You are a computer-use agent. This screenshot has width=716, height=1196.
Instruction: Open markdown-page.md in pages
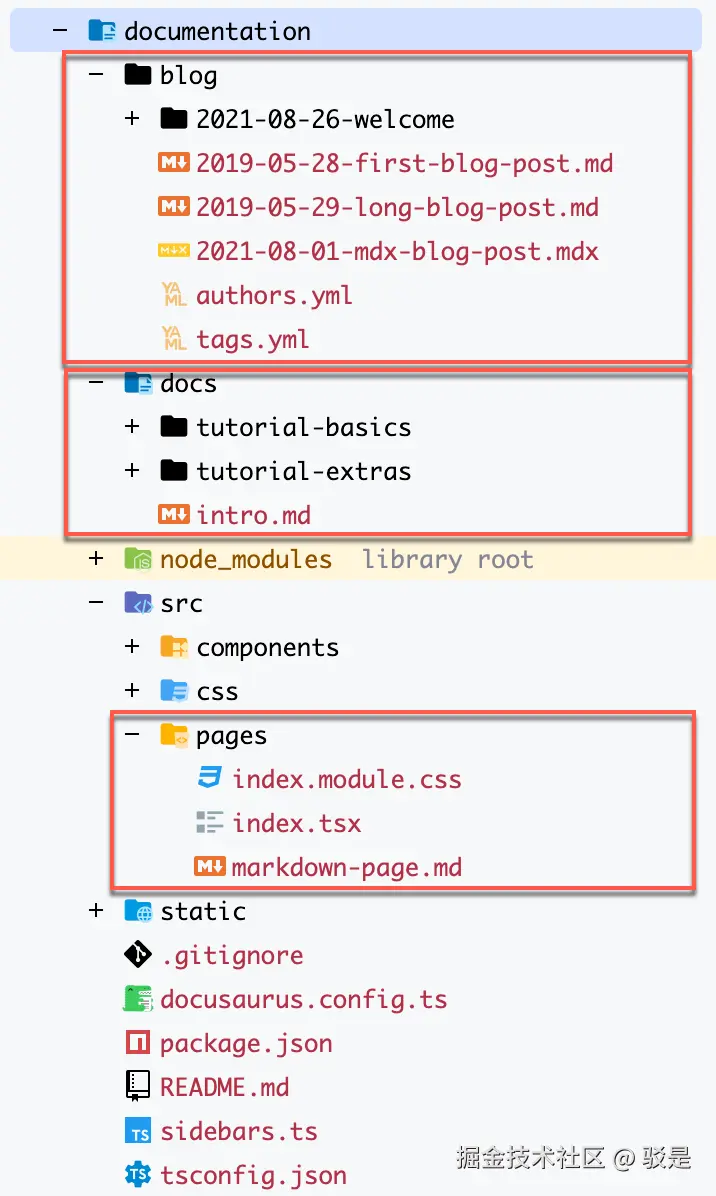coord(346,867)
